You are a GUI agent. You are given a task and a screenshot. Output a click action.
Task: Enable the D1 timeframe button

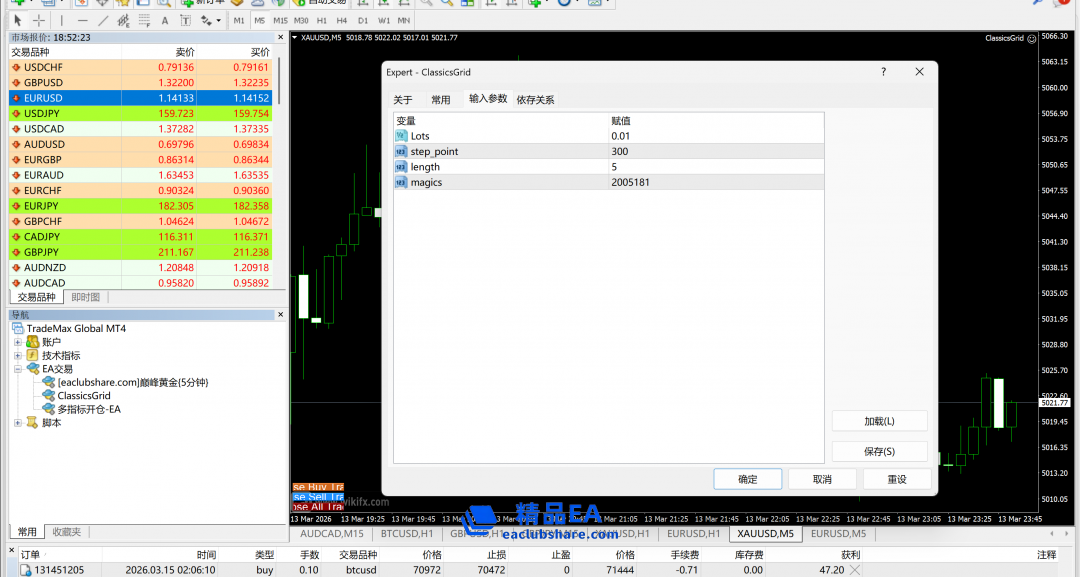click(x=362, y=20)
